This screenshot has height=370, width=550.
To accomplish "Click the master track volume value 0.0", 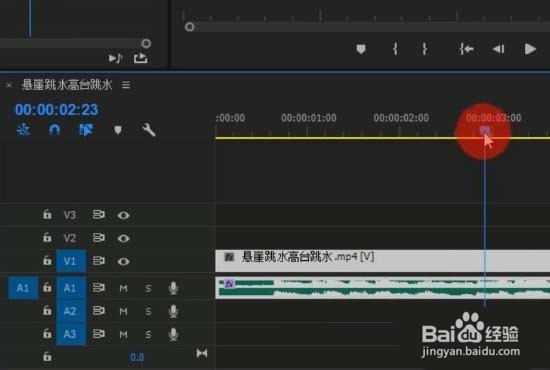I will pos(137,357).
